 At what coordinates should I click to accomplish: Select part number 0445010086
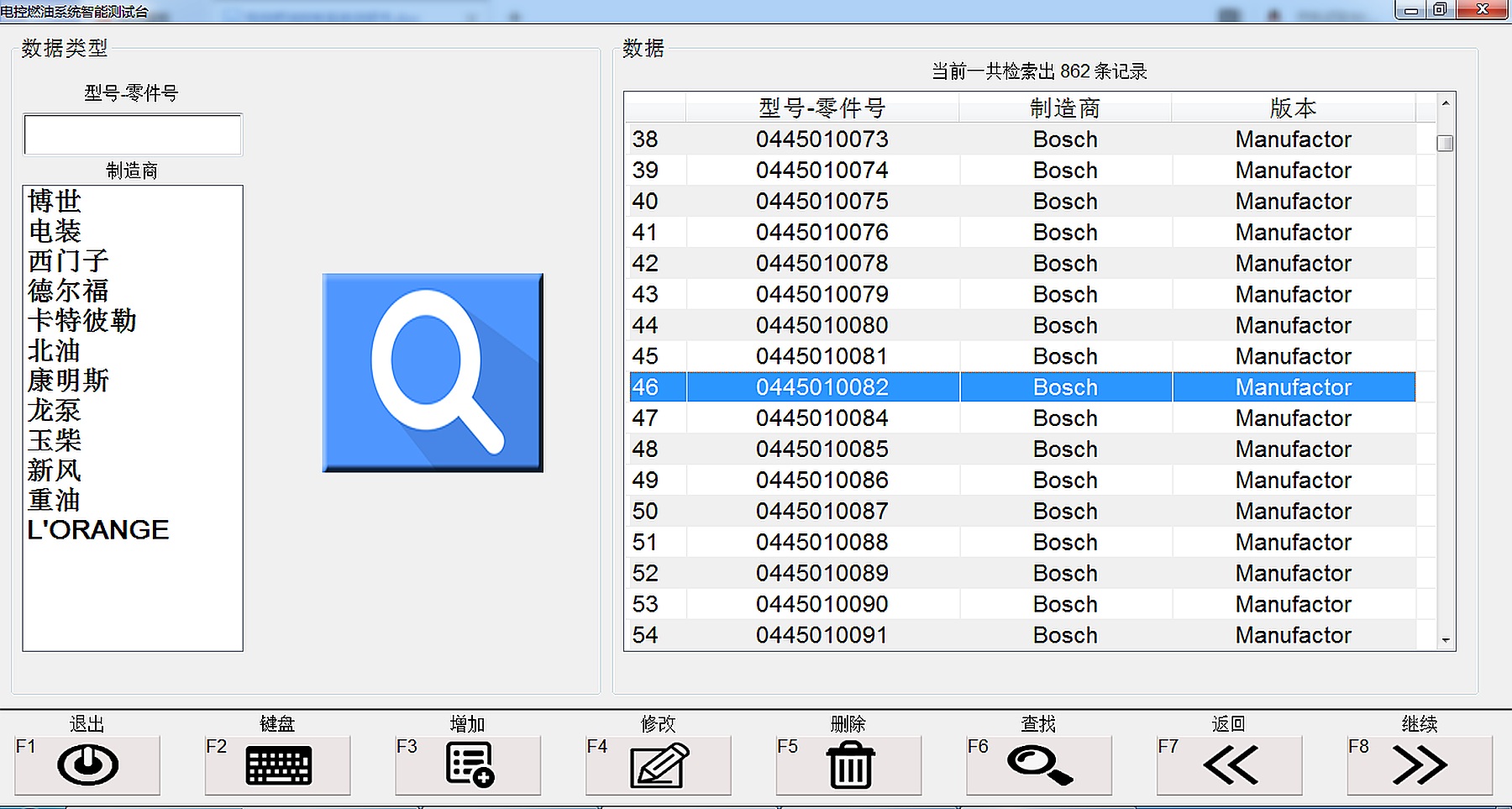[822, 481]
